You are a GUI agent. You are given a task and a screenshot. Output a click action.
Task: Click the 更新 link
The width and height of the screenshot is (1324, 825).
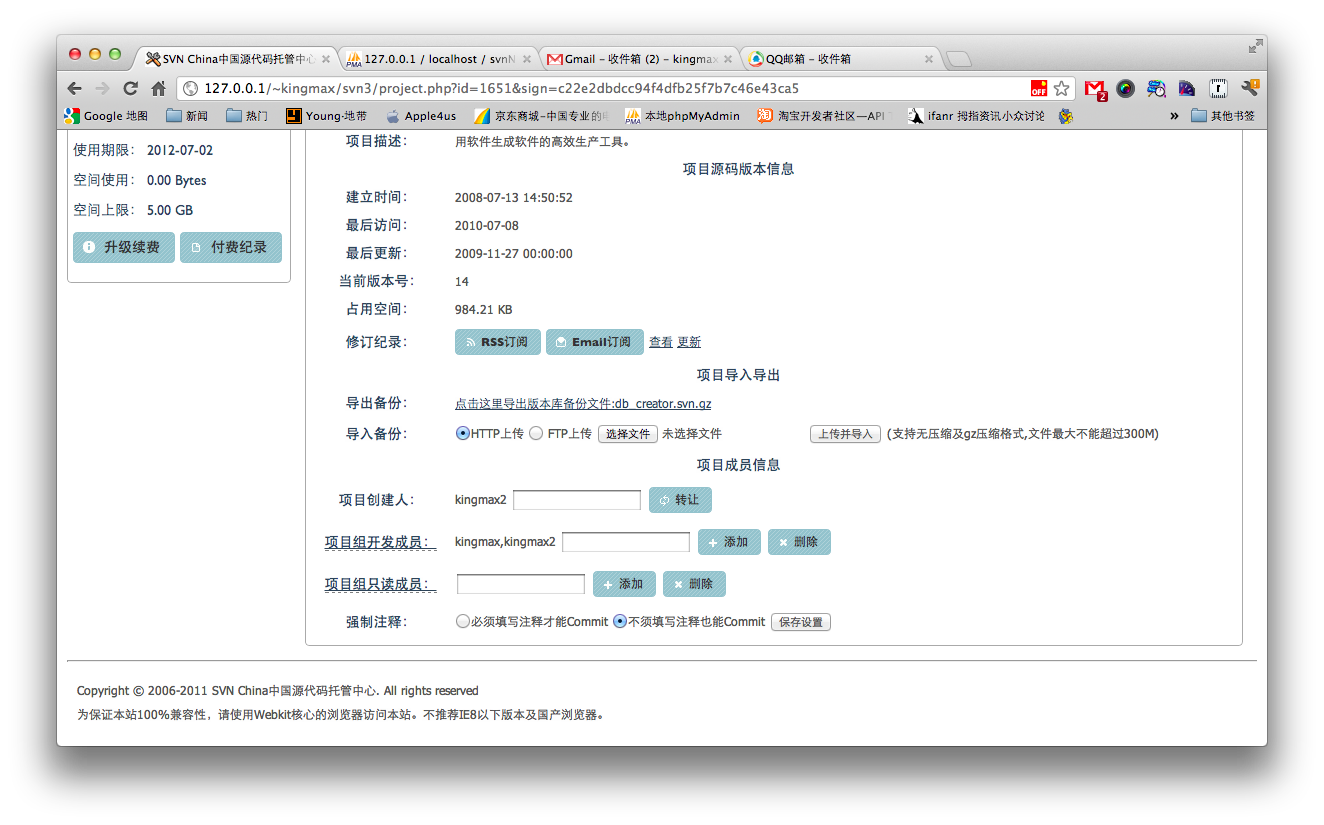(689, 342)
